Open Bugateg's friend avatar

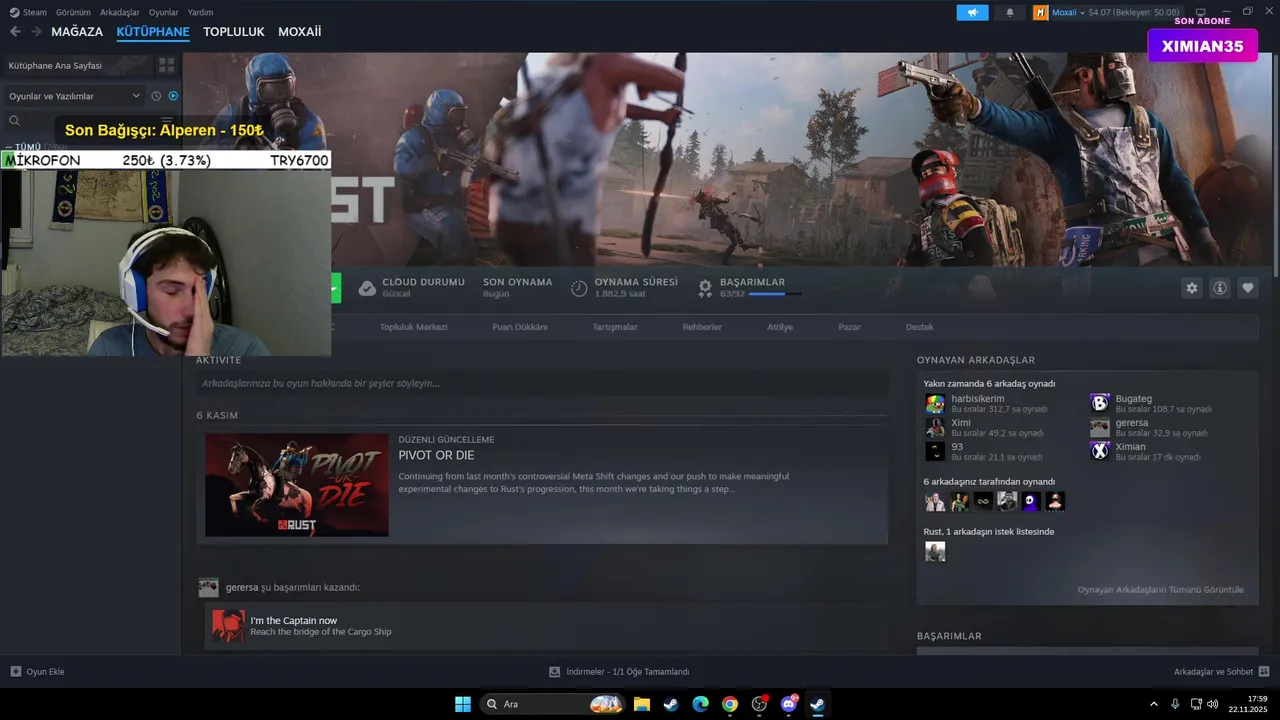[x=1100, y=403]
